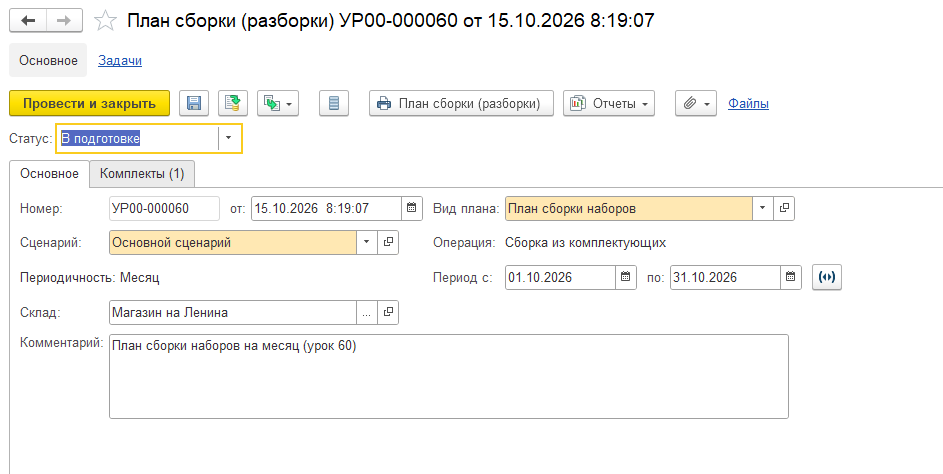Click the Склад ellipsis selection button
943x474 pixels.
[367, 312]
